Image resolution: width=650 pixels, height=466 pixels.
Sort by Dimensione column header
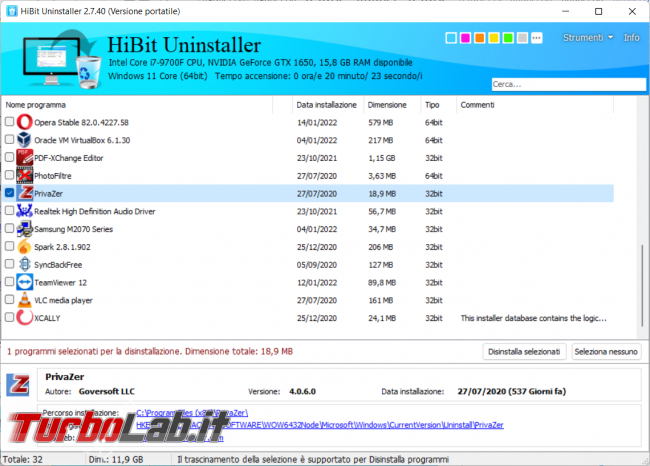(392, 105)
